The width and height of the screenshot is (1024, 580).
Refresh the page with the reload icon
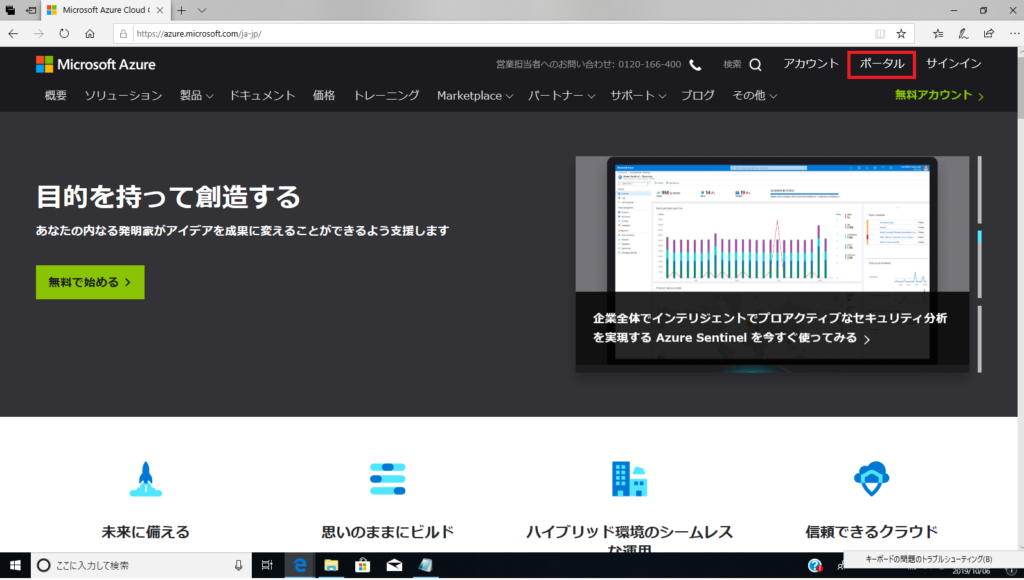click(x=64, y=33)
